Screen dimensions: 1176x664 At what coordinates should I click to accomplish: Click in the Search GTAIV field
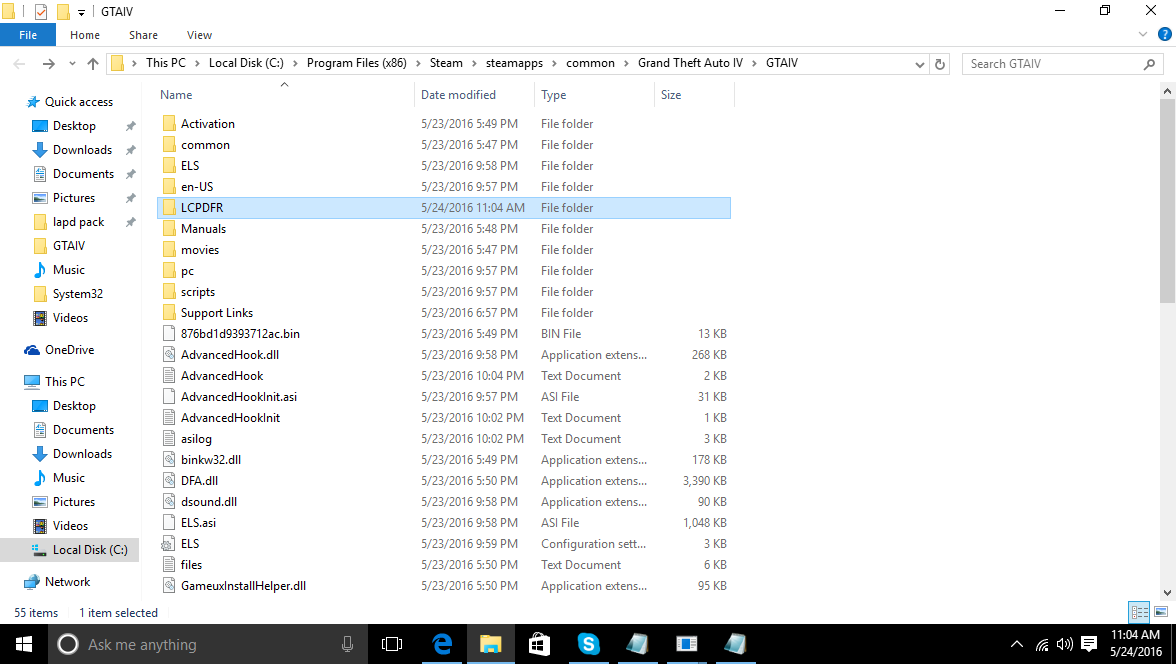coord(1050,64)
